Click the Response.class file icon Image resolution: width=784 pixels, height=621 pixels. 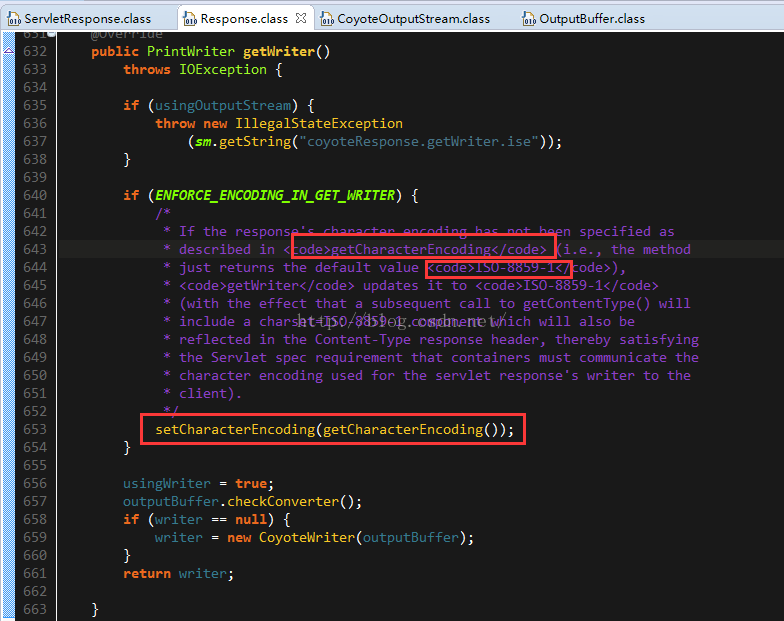[190, 19]
